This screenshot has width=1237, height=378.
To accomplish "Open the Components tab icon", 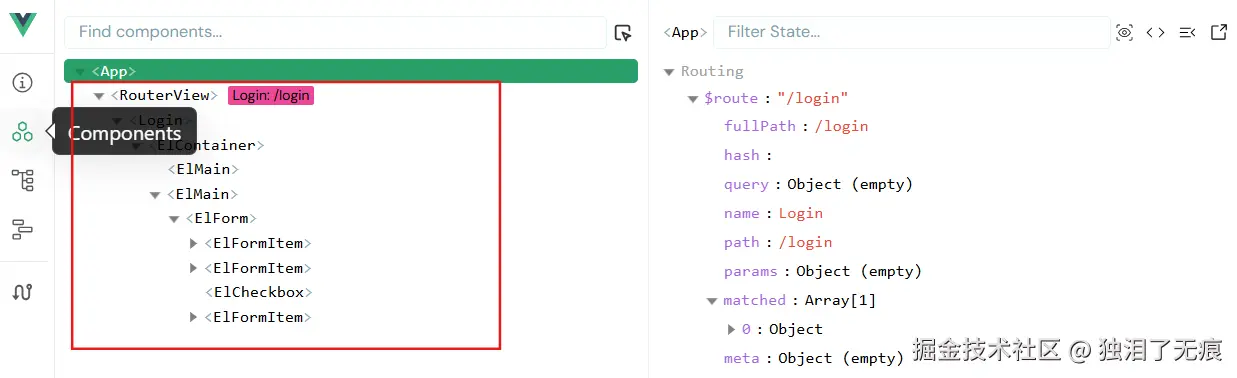I will (x=23, y=131).
